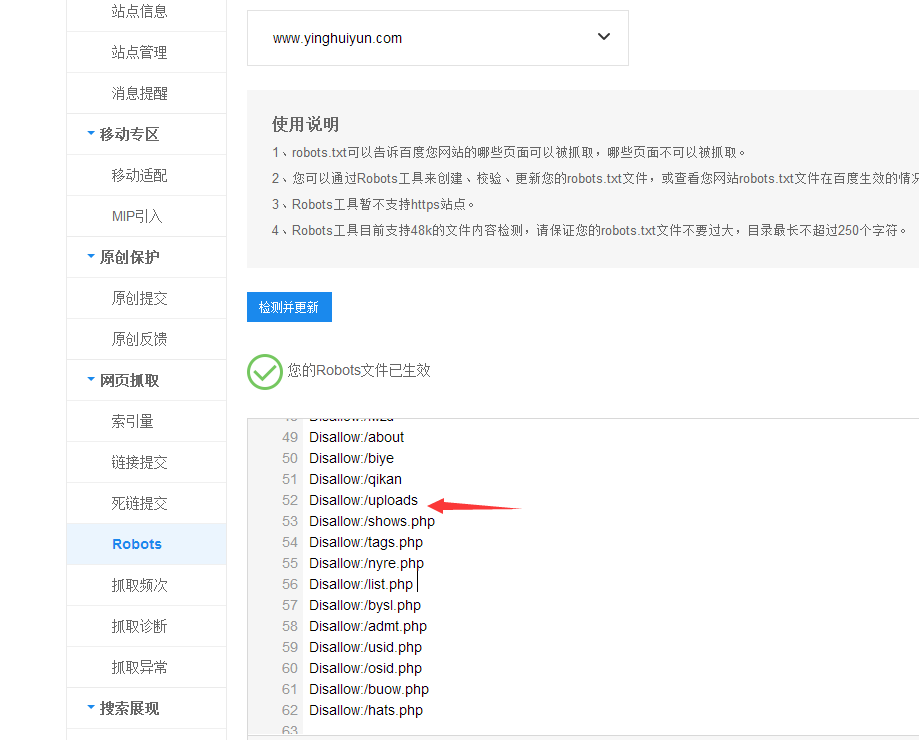The width and height of the screenshot is (919, 740).
Task: Collapse the 原创保护 section
Action: [92, 257]
